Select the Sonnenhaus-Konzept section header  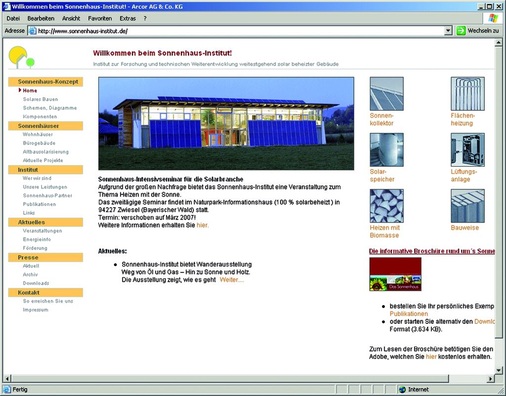click(x=46, y=82)
